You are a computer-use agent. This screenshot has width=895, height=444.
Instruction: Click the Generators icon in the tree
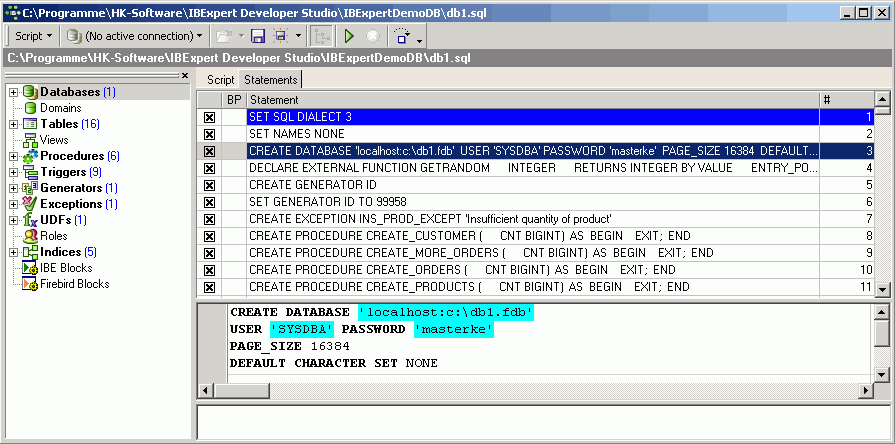click(x=30, y=188)
